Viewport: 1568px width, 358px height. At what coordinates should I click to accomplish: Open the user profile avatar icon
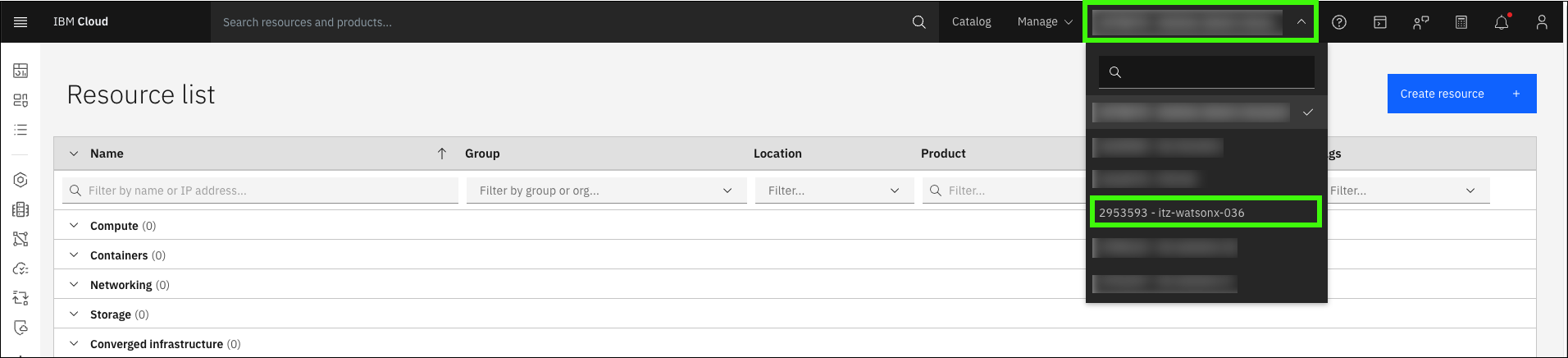click(x=1542, y=22)
